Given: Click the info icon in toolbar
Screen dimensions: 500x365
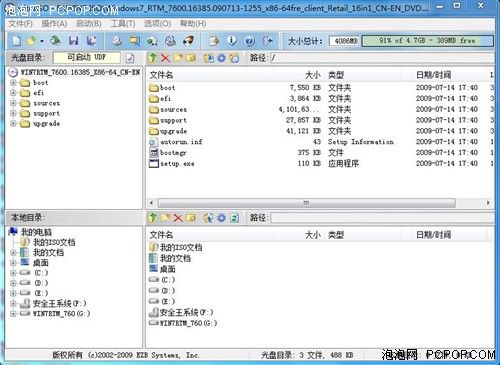Looking at the screenshot, I should (x=232, y=41).
